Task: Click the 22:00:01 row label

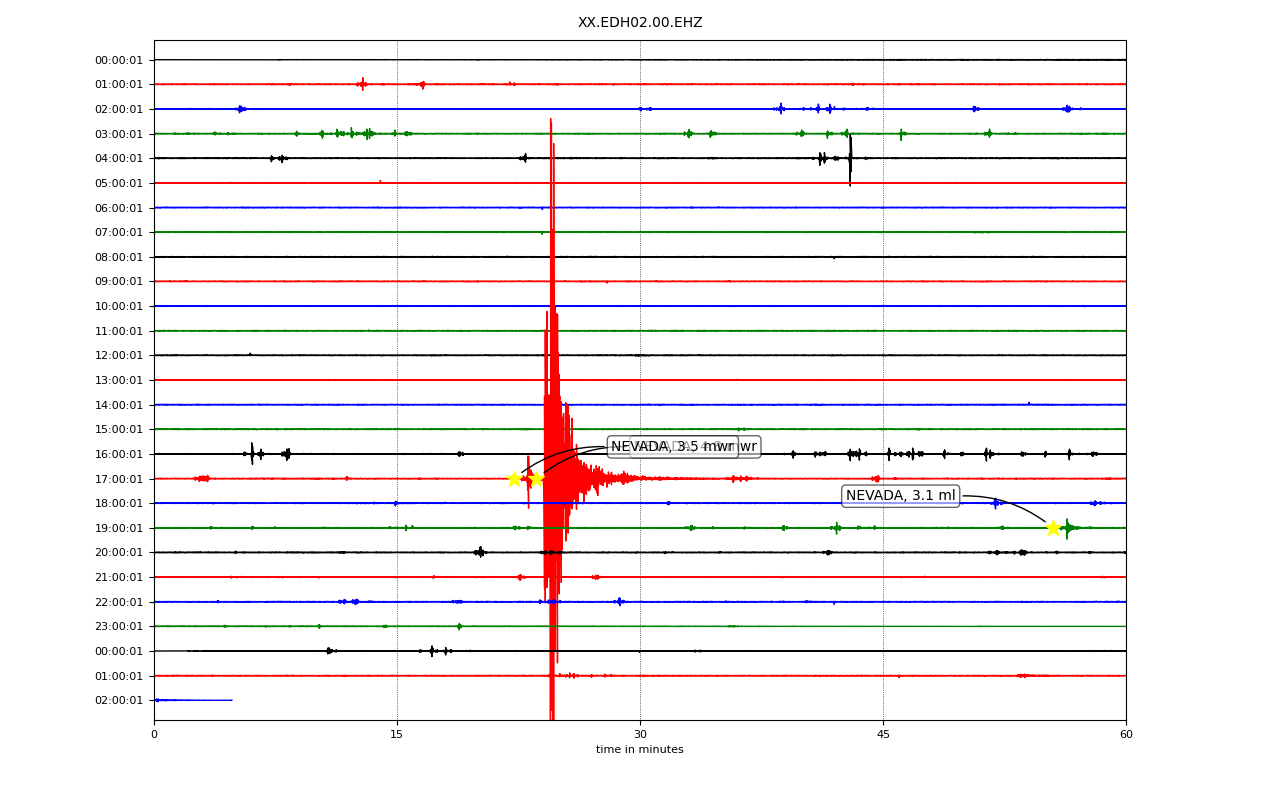Action: click(119, 602)
